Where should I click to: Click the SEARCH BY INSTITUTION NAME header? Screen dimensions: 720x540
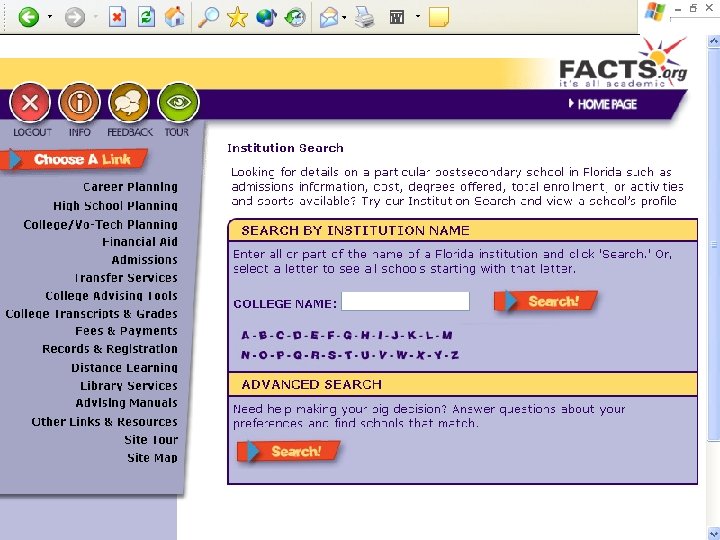(355, 231)
